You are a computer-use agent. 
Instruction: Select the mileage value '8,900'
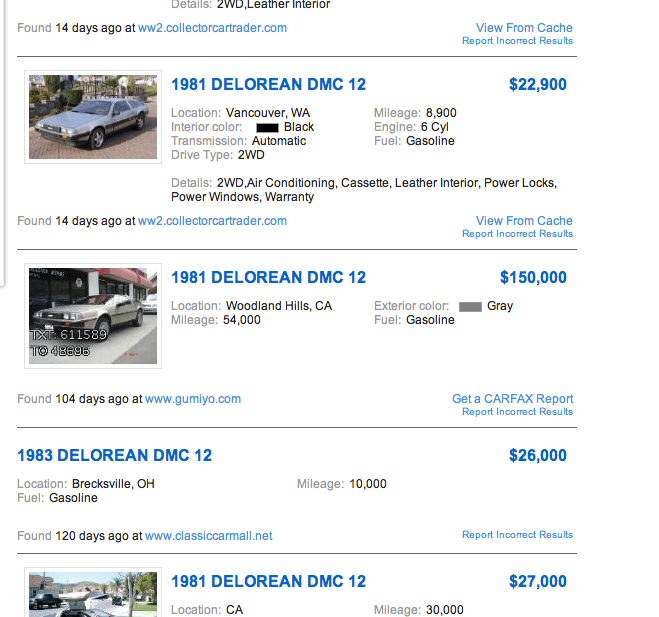(441, 113)
